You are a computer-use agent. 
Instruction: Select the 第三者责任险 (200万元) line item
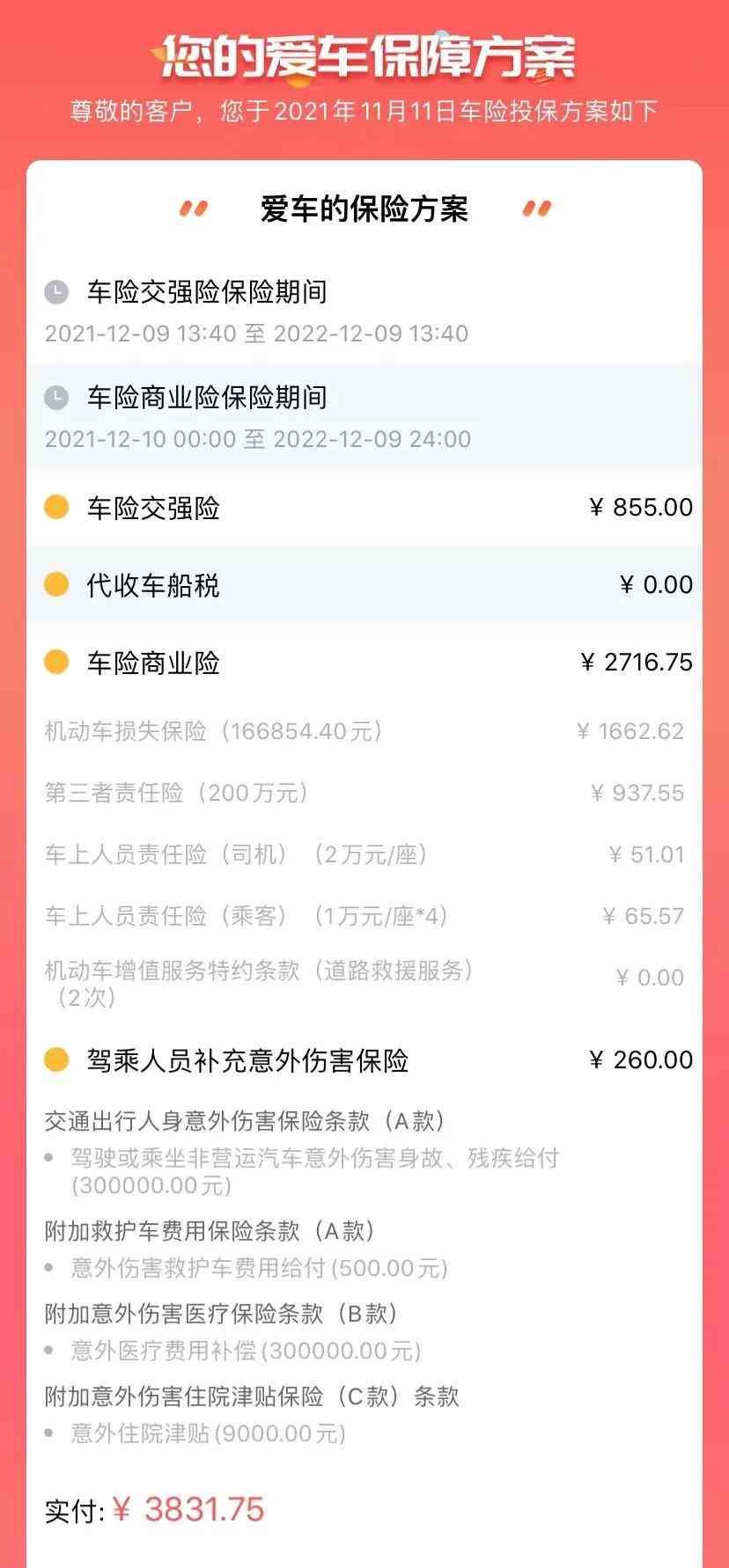[x=176, y=793]
